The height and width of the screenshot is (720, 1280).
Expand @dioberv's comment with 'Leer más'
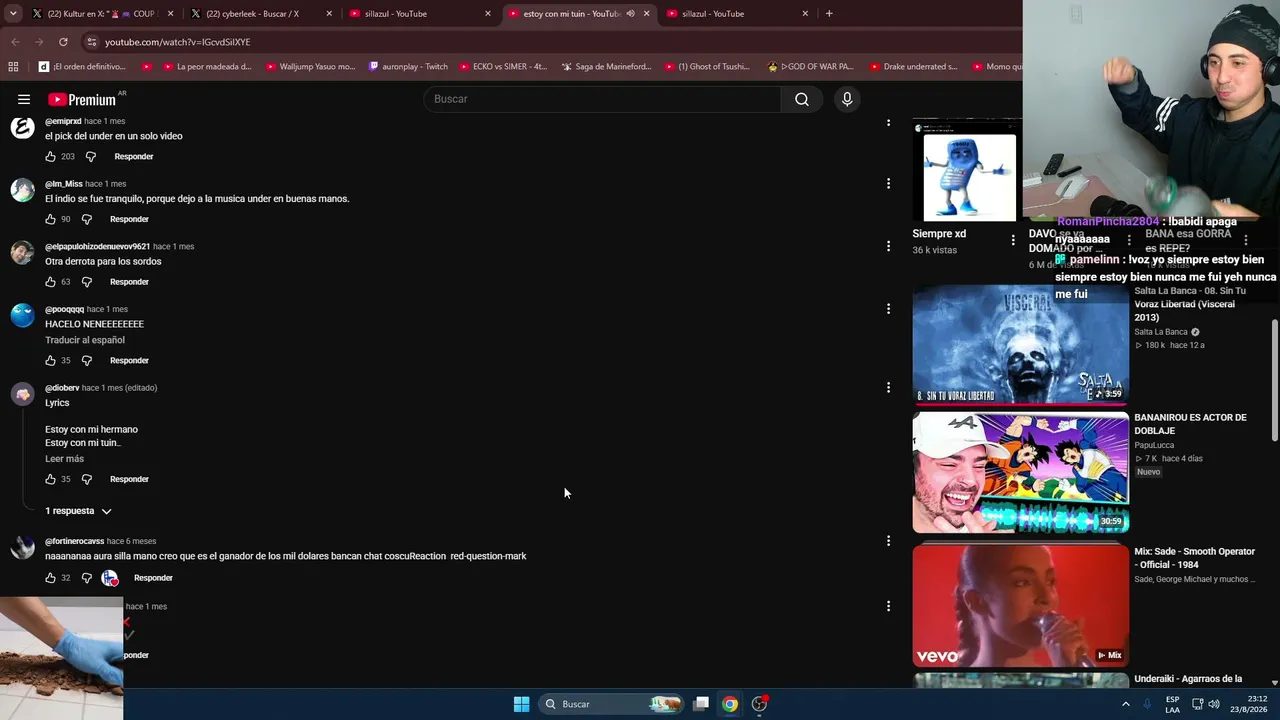(64, 459)
